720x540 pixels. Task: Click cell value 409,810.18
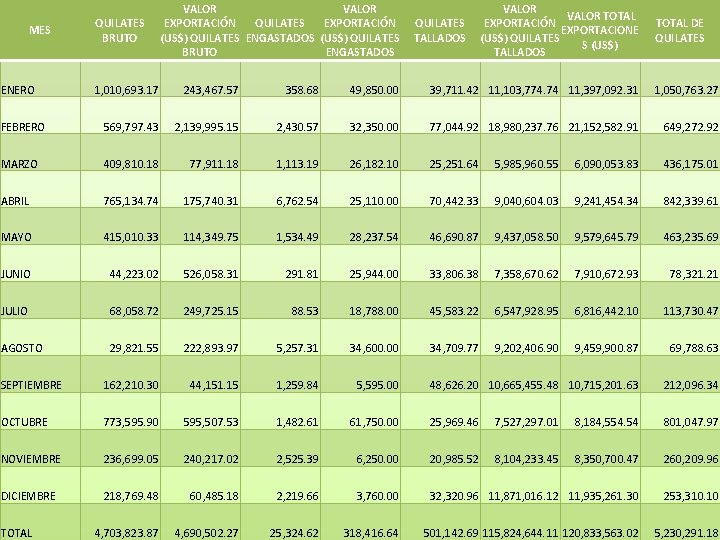click(131, 164)
